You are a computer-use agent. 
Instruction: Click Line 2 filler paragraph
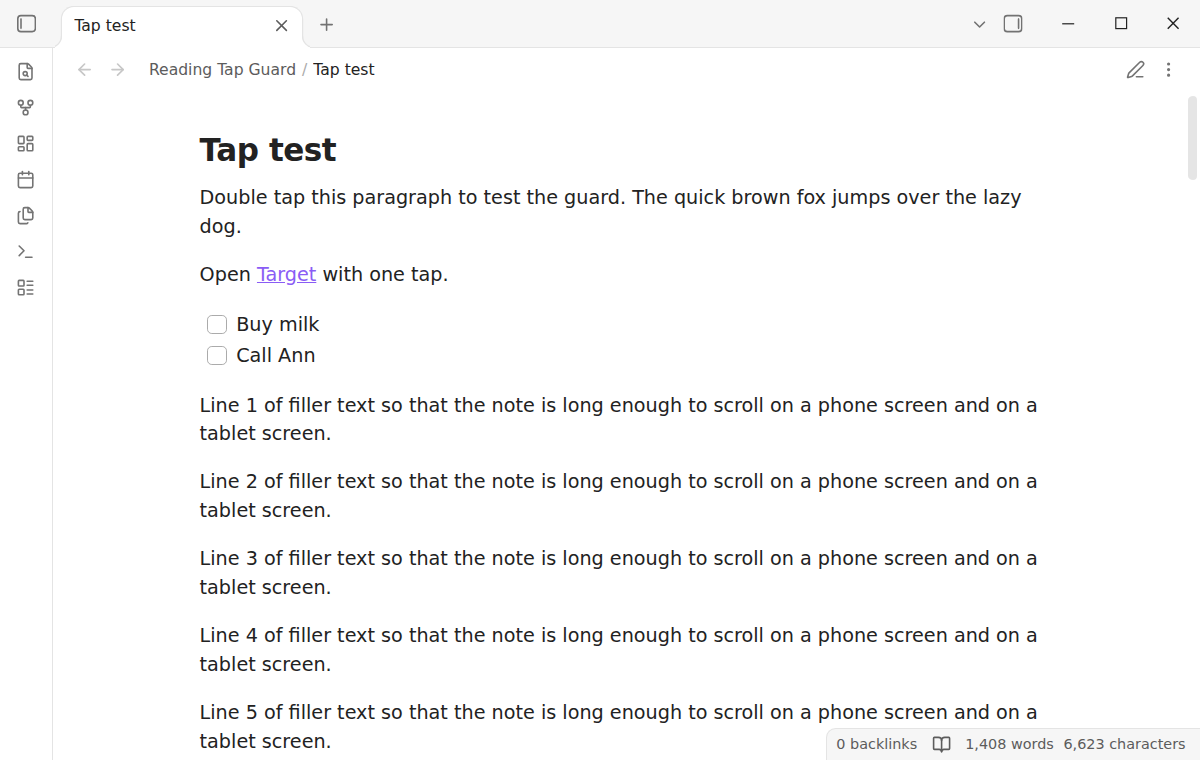pyautogui.click(x=618, y=496)
